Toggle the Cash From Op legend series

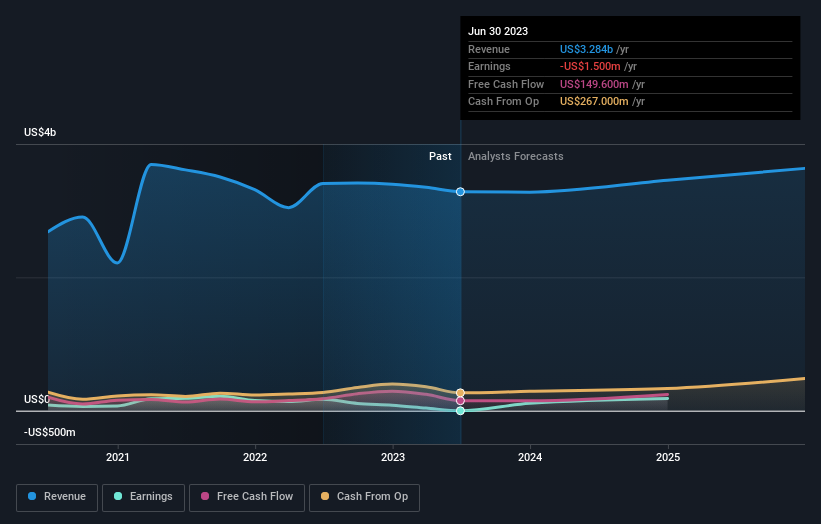[364, 497]
